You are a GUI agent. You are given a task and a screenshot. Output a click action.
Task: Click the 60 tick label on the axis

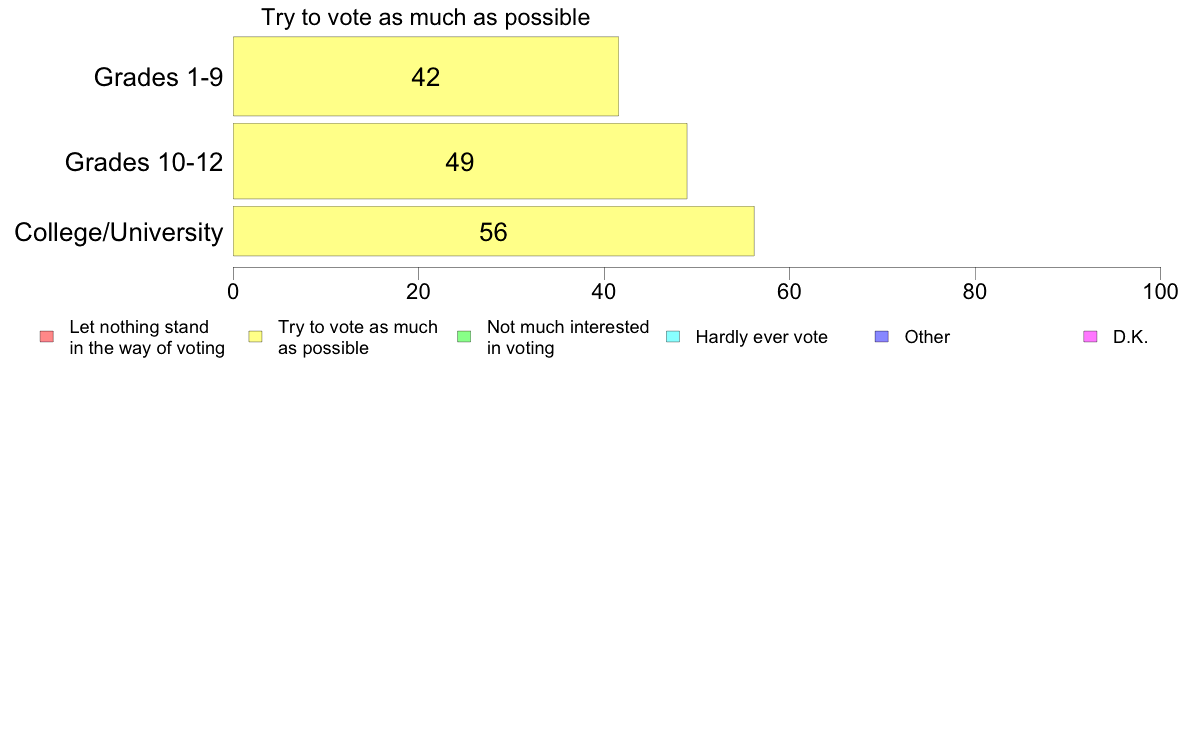pyautogui.click(x=789, y=292)
